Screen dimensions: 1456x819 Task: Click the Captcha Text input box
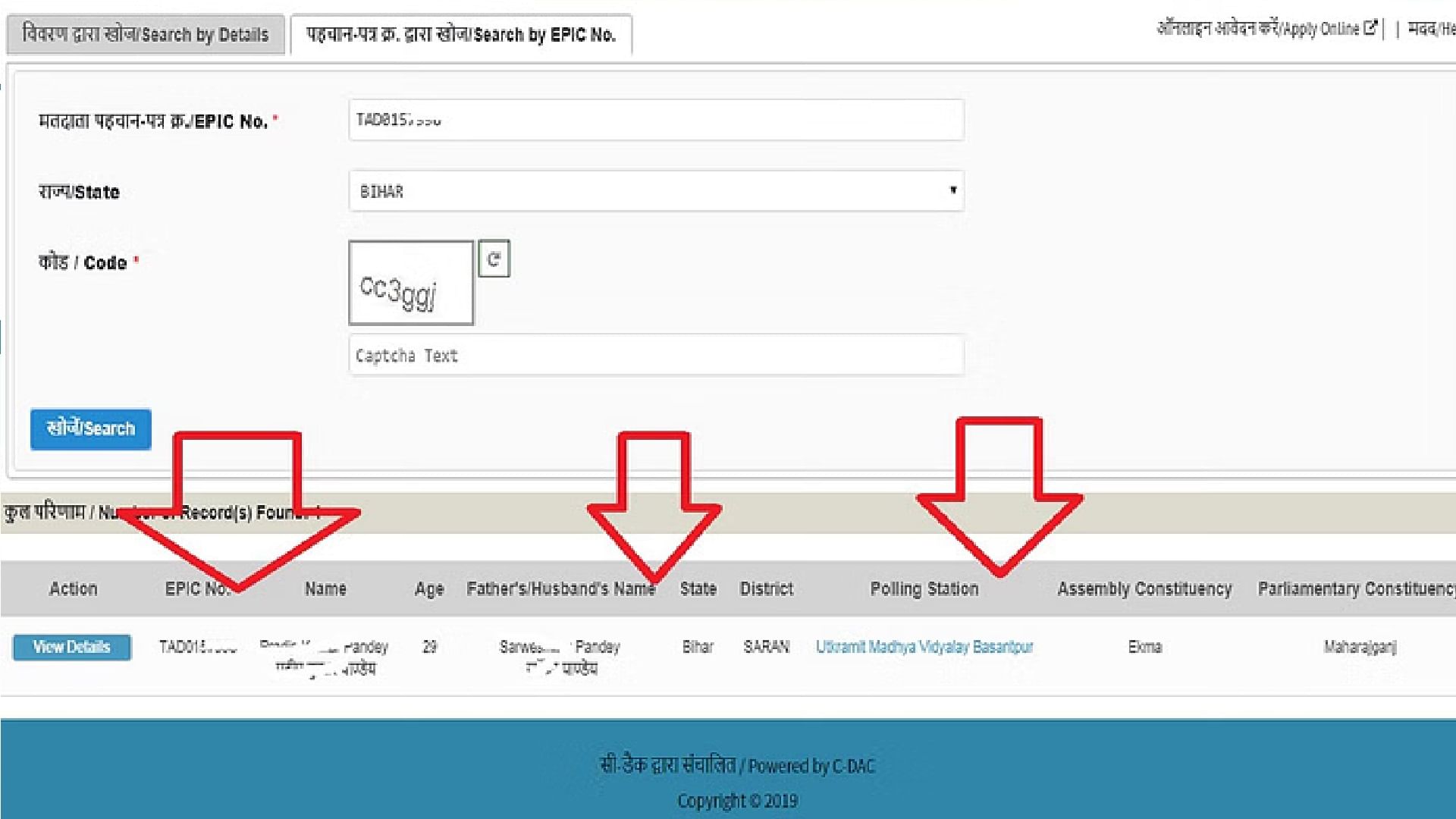pyautogui.click(x=655, y=355)
